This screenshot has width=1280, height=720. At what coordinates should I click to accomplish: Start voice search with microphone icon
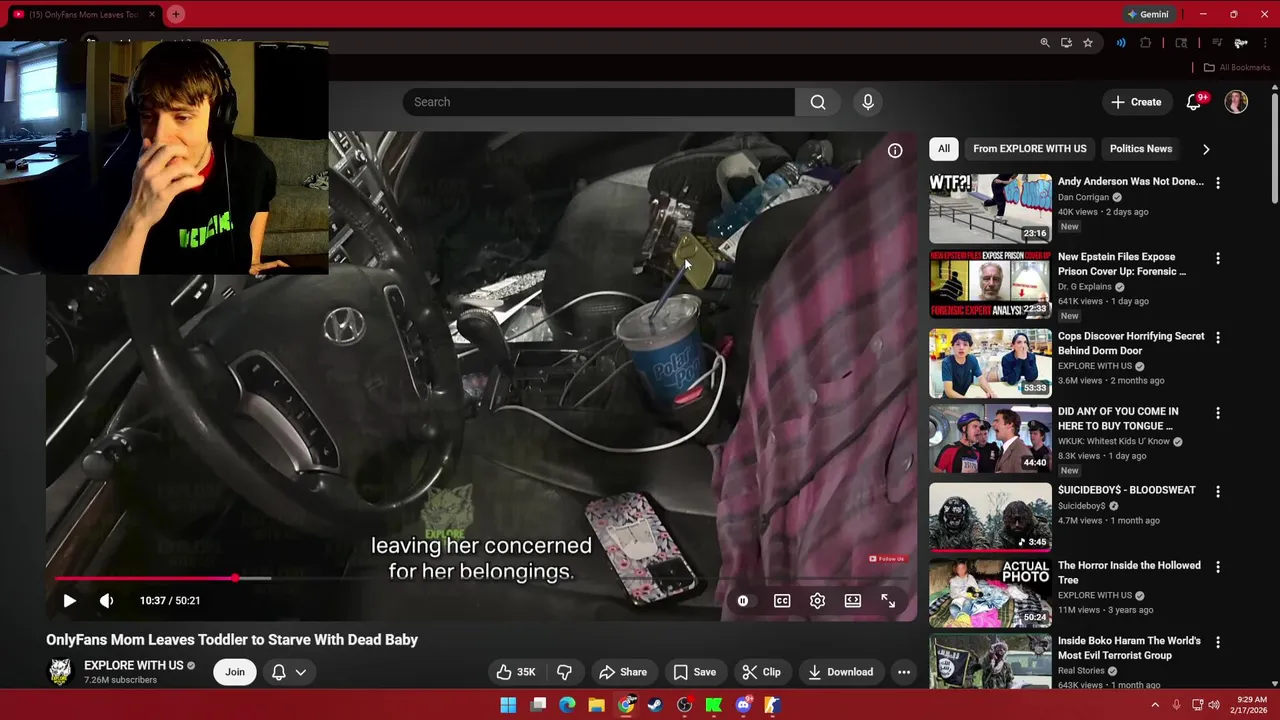click(x=868, y=102)
